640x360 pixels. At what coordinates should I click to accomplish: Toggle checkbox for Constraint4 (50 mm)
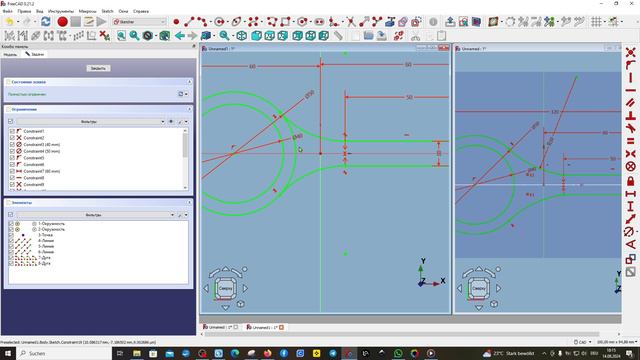tap(12, 151)
